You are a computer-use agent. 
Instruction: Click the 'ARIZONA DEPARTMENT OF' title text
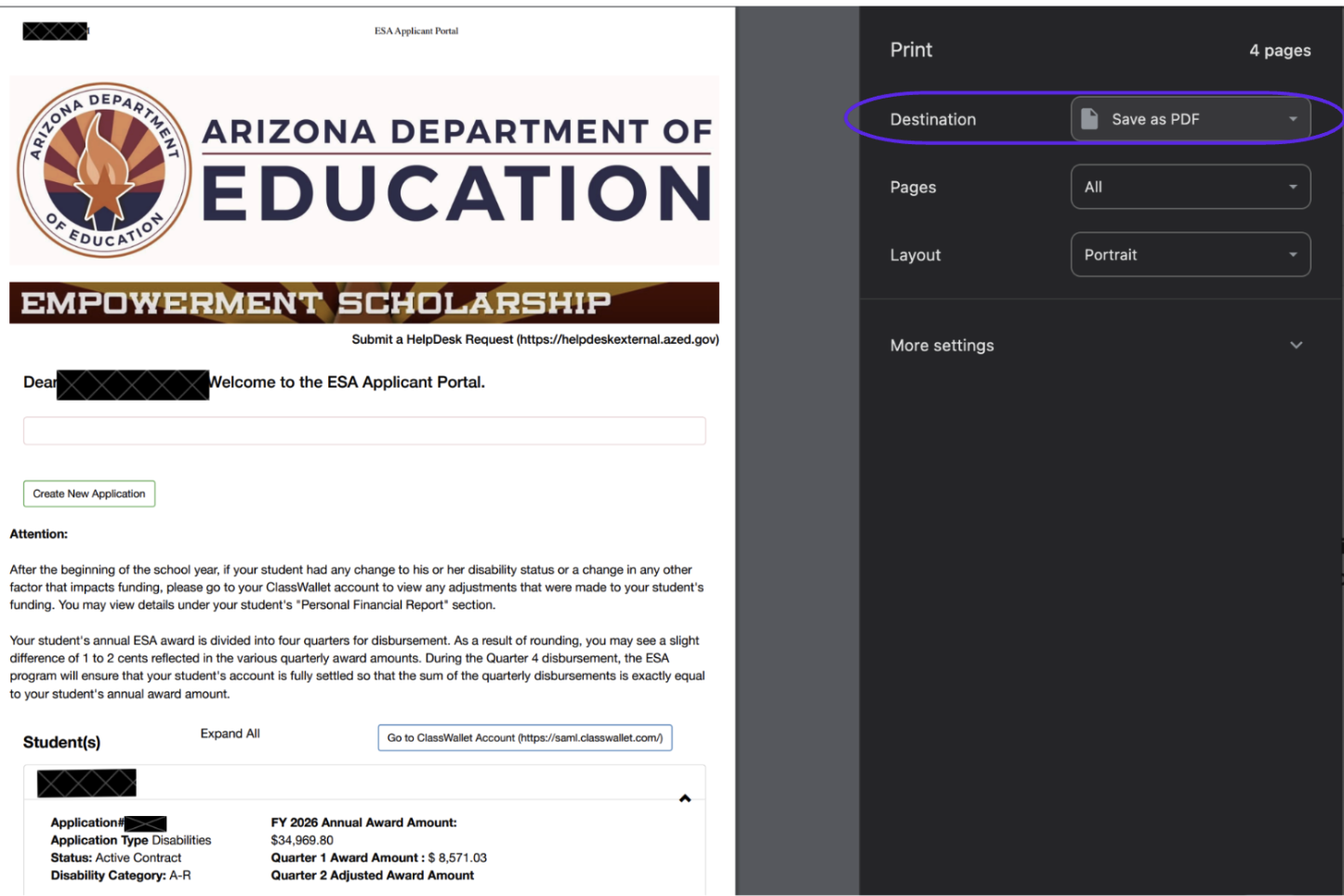point(457,132)
